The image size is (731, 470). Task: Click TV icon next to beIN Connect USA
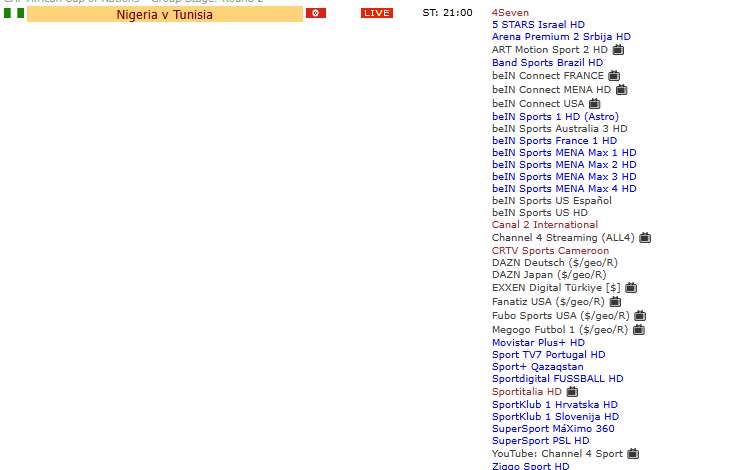tap(594, 103)
